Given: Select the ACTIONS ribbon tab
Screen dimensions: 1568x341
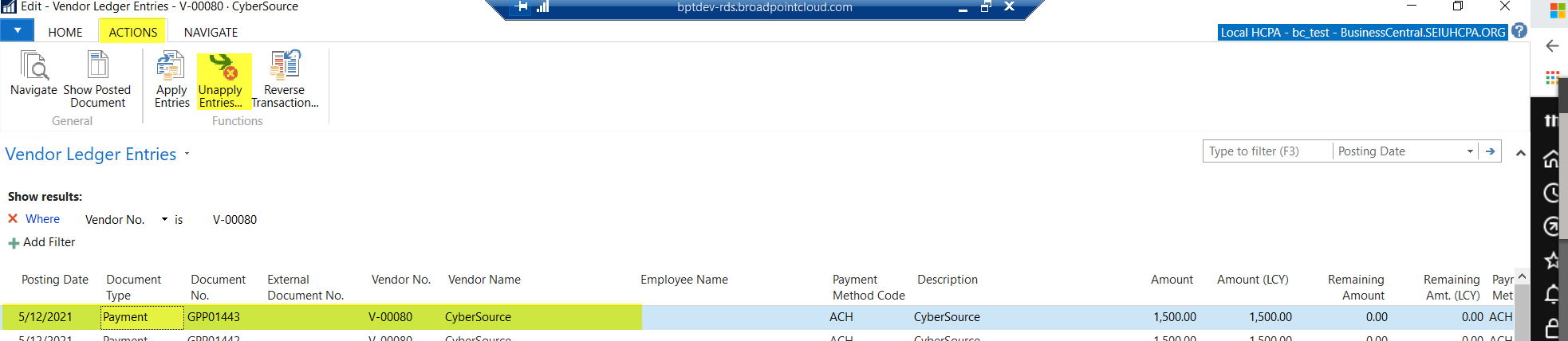Looking at the screenshot, I should pyautogui.click(x=132, y=32).
